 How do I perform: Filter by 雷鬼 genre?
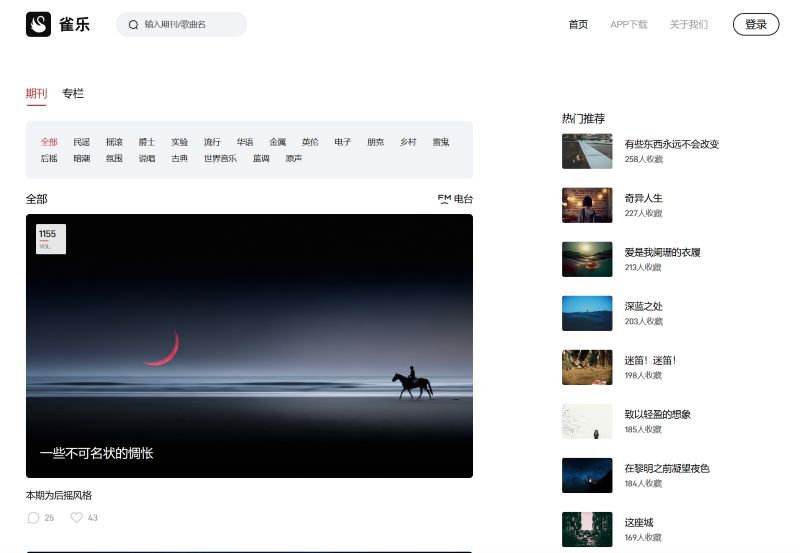click(441, 142)
